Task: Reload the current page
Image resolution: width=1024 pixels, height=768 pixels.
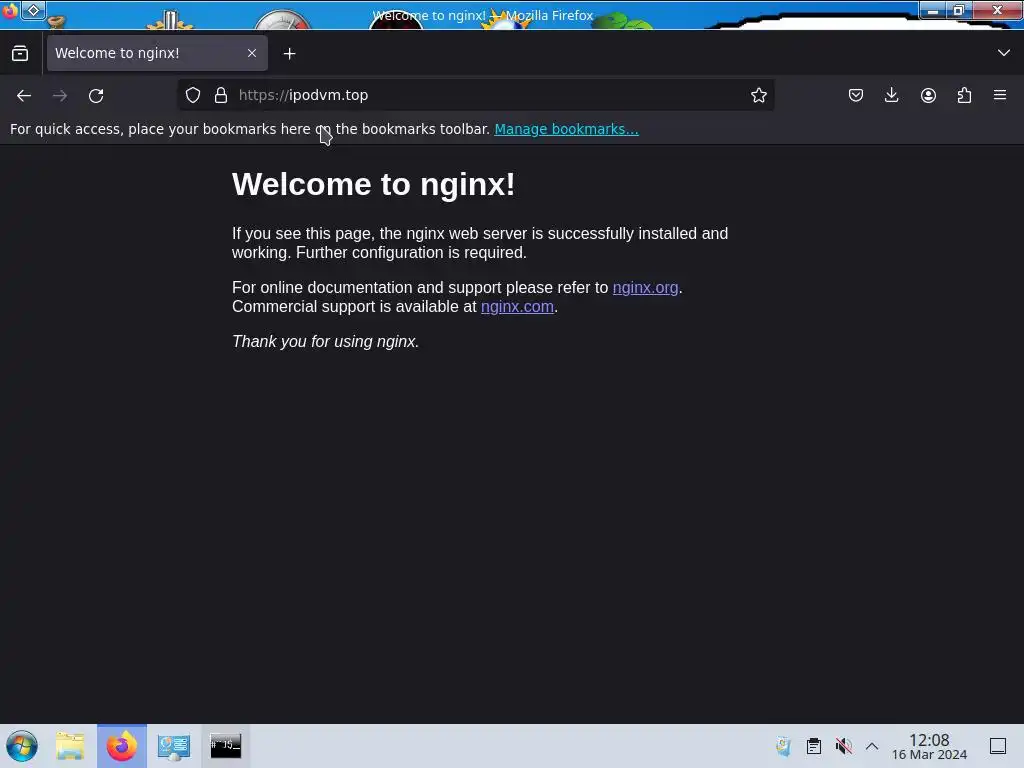Action: tap(96, 95)
